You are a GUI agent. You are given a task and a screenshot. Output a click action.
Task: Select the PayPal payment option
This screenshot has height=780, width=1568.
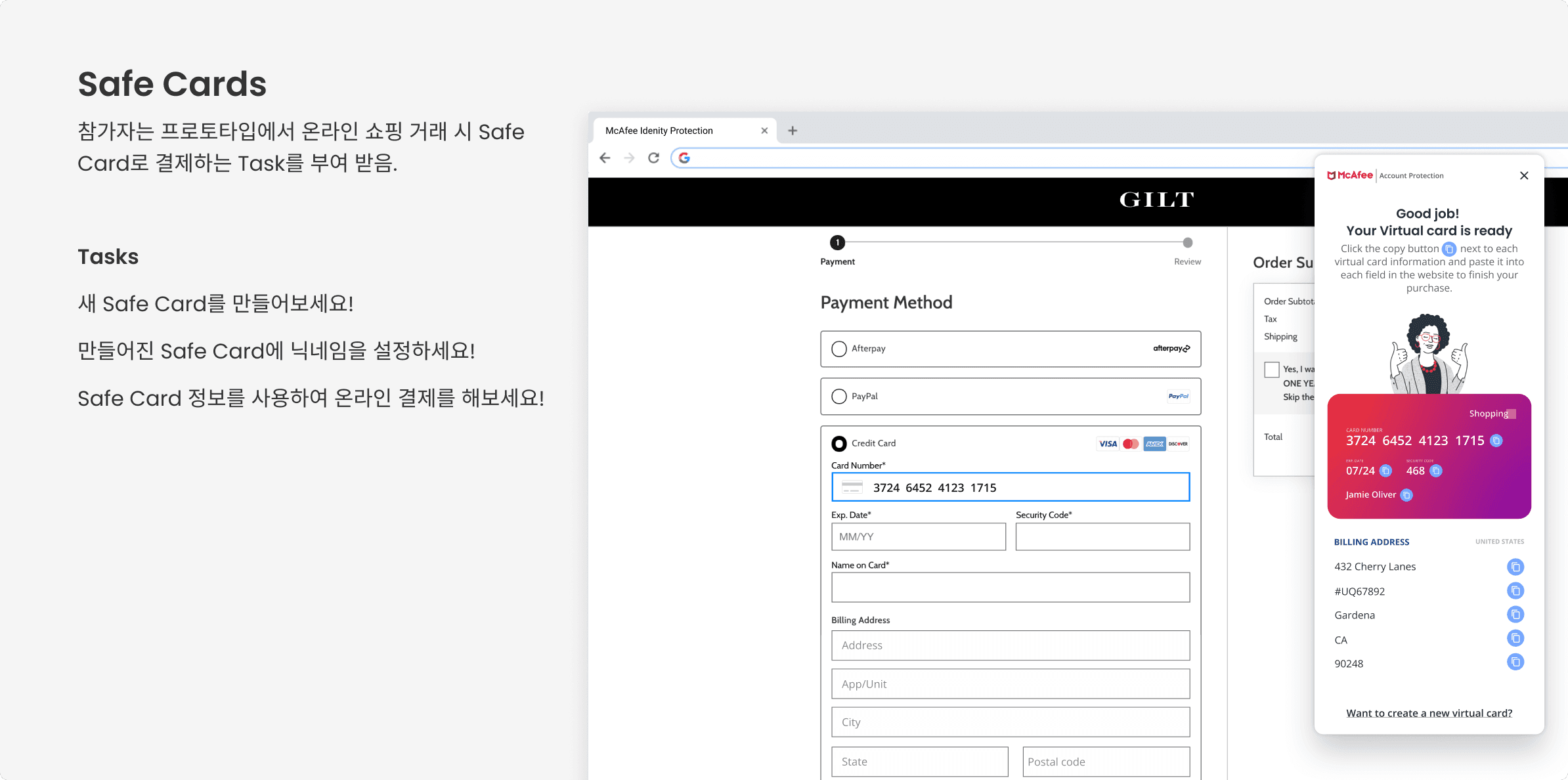coord(839,397)
